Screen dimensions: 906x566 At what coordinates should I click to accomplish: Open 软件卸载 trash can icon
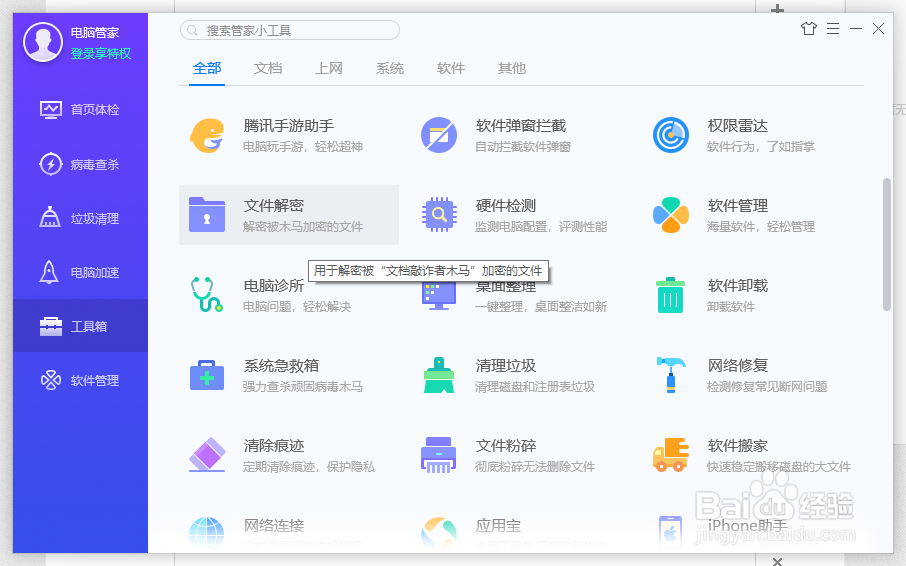(x=671, y=295)
